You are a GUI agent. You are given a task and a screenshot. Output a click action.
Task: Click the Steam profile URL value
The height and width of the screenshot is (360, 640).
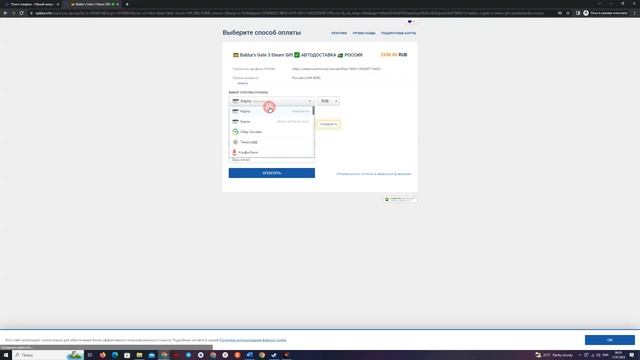click(x=336, y=69)
